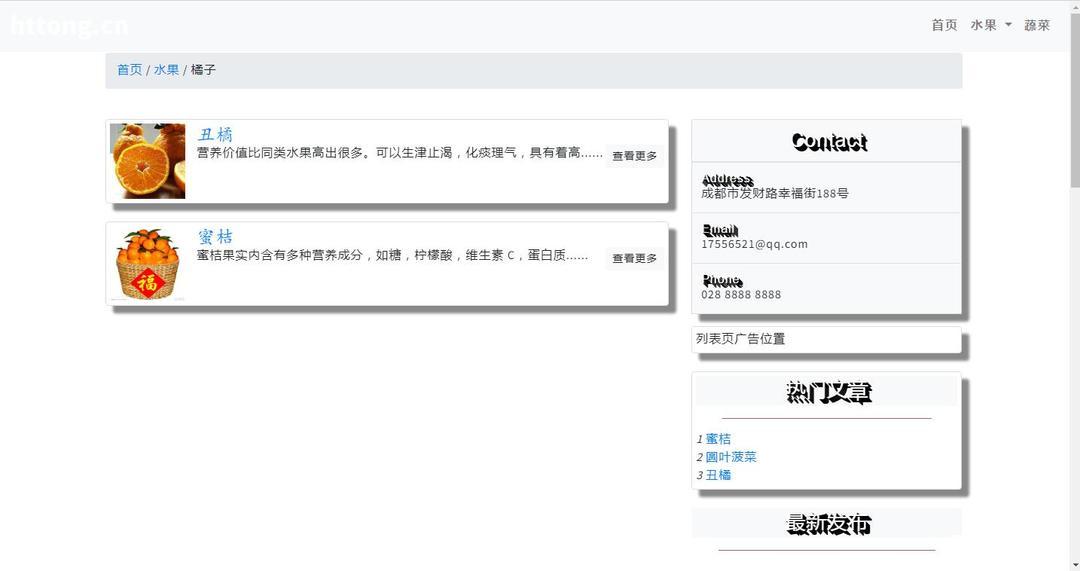This screenshot has width=1080, height=571.
Task: Open the 丑橘 orange thumbnail image
Action: tap(148, 161)
